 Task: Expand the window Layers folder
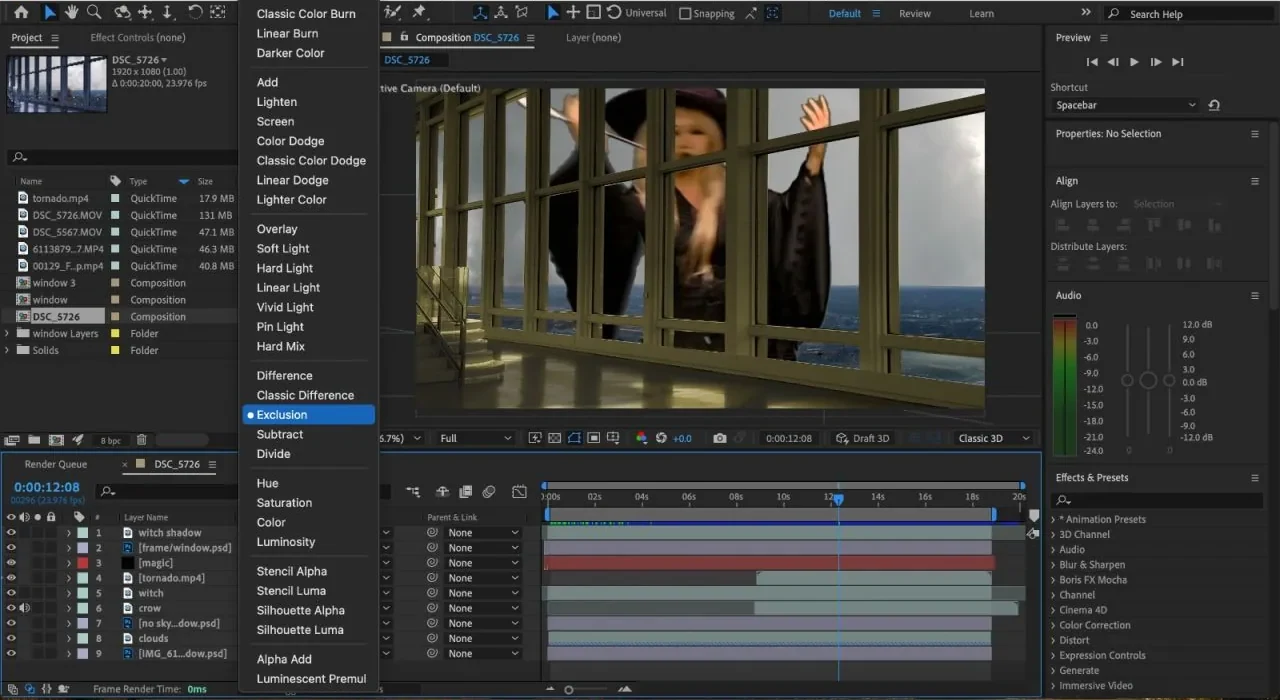[x=9, y=334]
